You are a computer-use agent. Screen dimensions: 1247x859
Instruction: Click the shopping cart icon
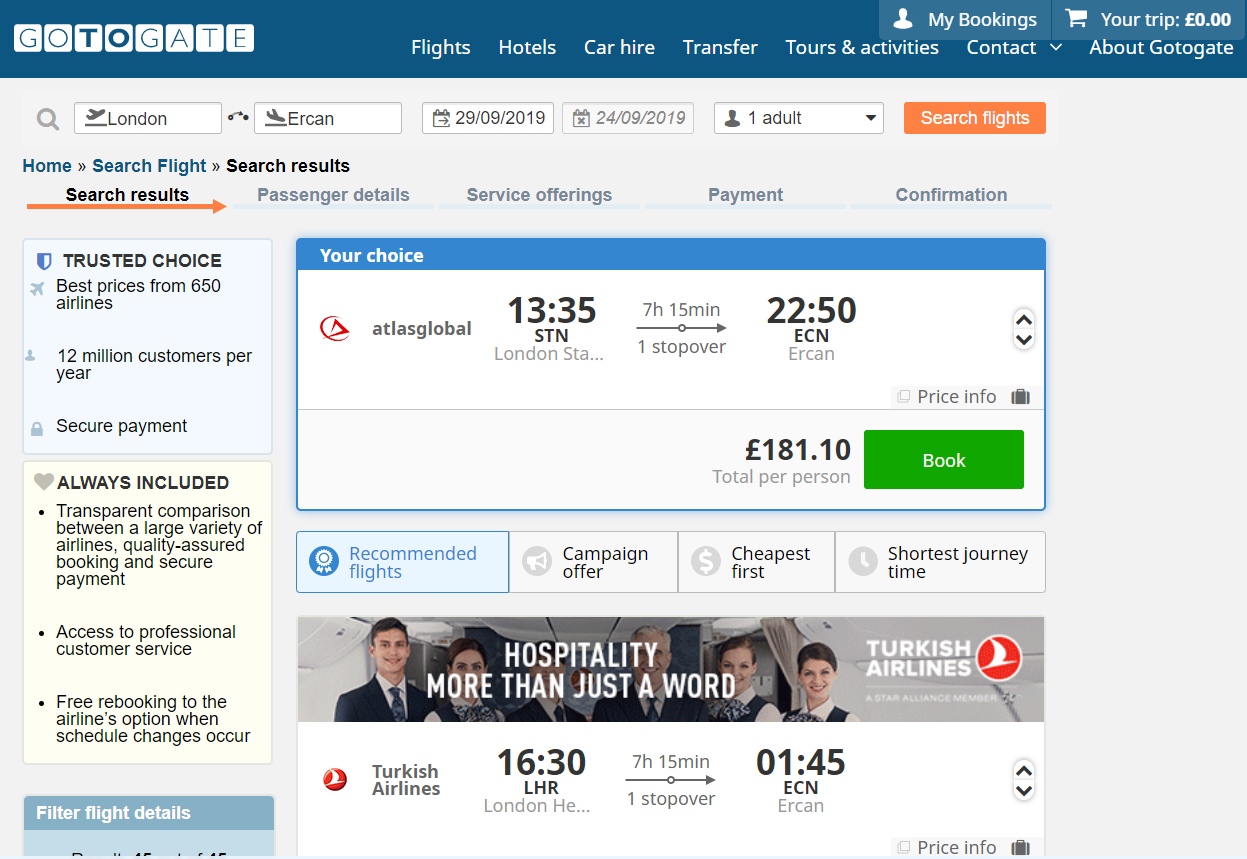tap(1076, 18)
